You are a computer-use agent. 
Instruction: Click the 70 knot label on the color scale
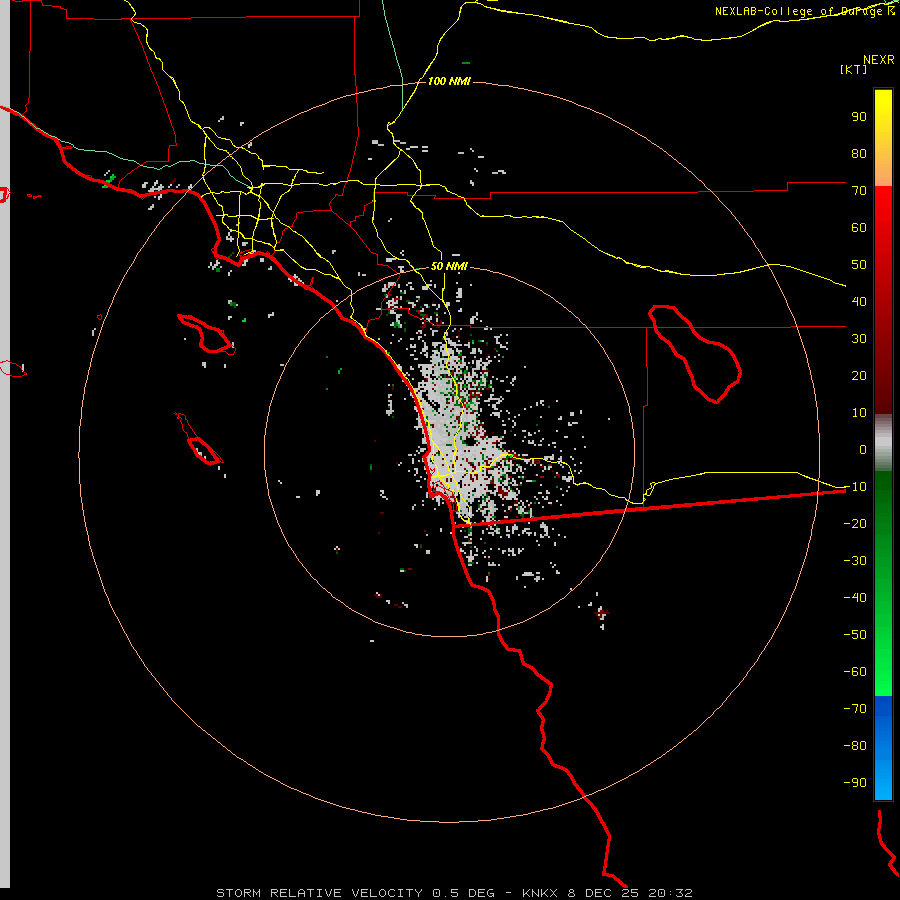(x=859, y=191)
